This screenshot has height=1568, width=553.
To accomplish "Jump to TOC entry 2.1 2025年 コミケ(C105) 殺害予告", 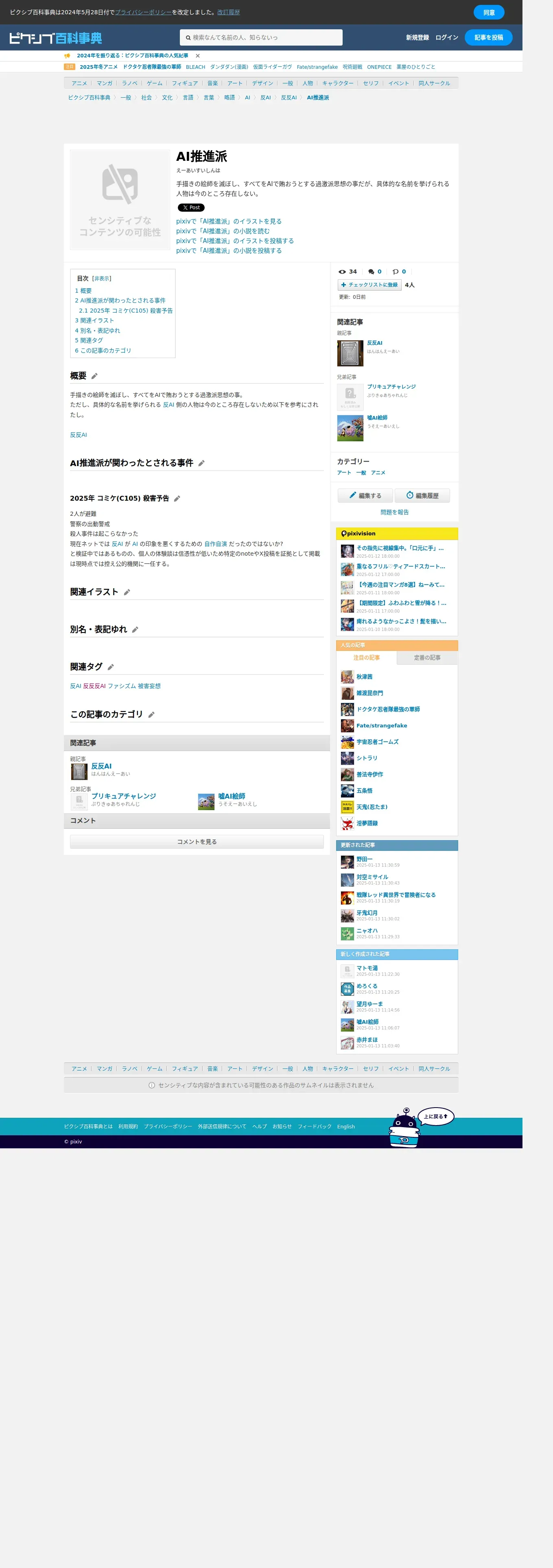I will [x=126, y=311].
